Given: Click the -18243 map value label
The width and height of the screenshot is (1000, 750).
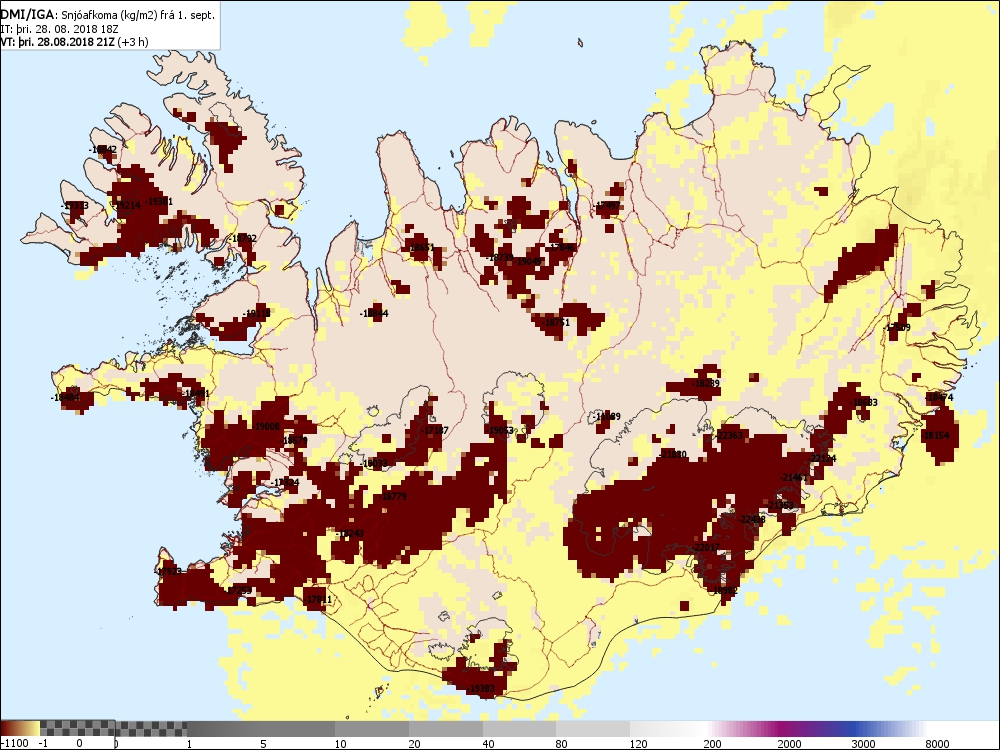Looking at the screenshot, I should point(349,534).
